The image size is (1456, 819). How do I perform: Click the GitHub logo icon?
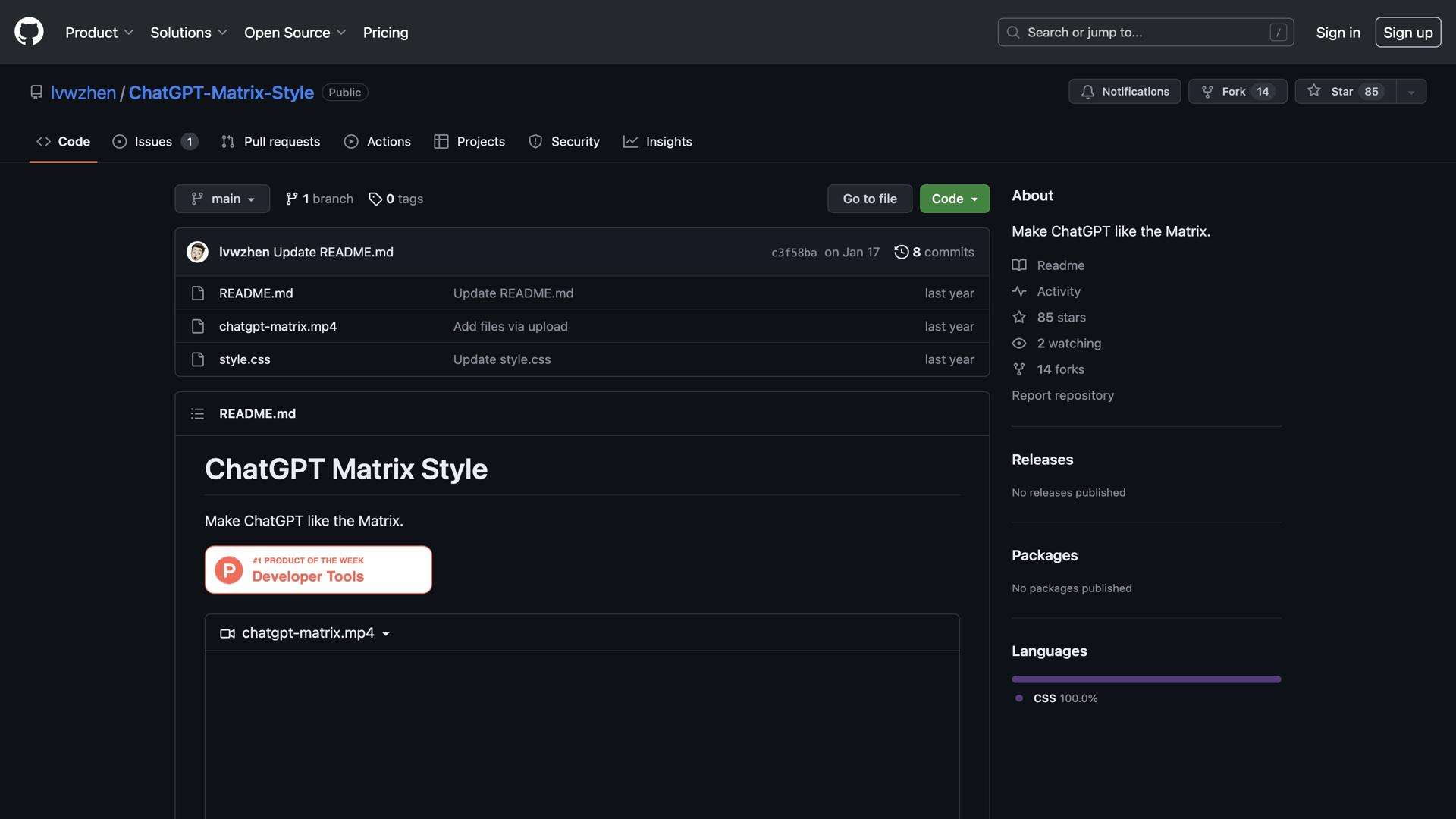point(29,32)
